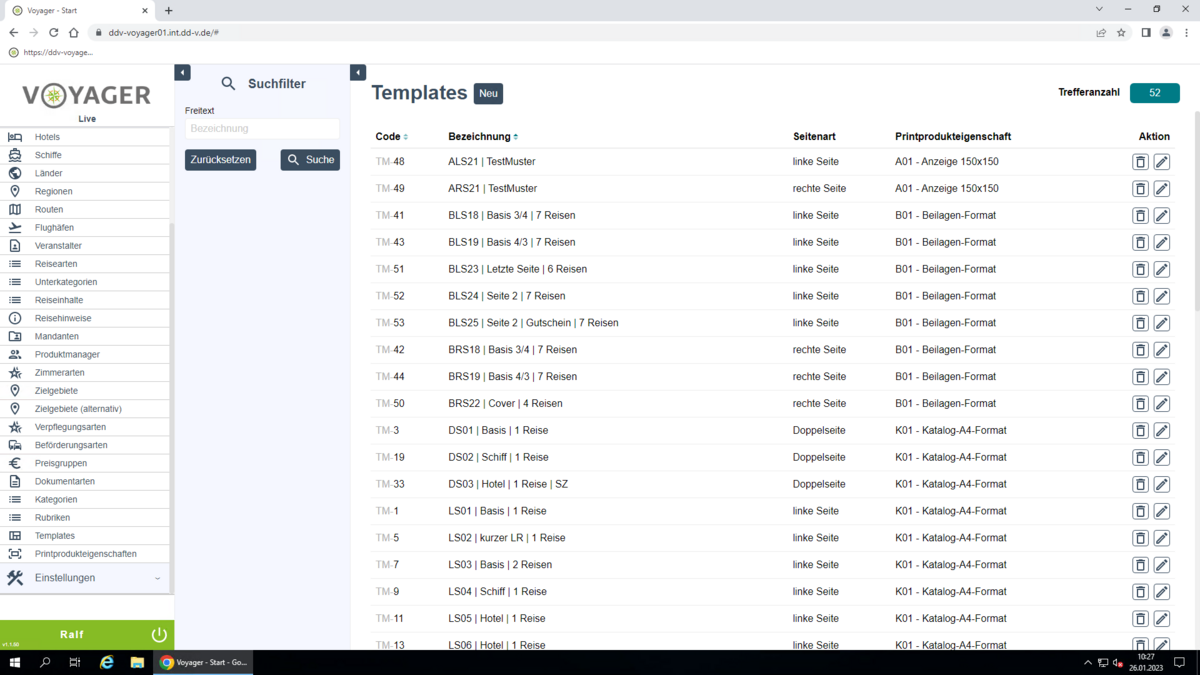
Task: Select the Regionen pin icon
Action: click(x=15, y=191)
